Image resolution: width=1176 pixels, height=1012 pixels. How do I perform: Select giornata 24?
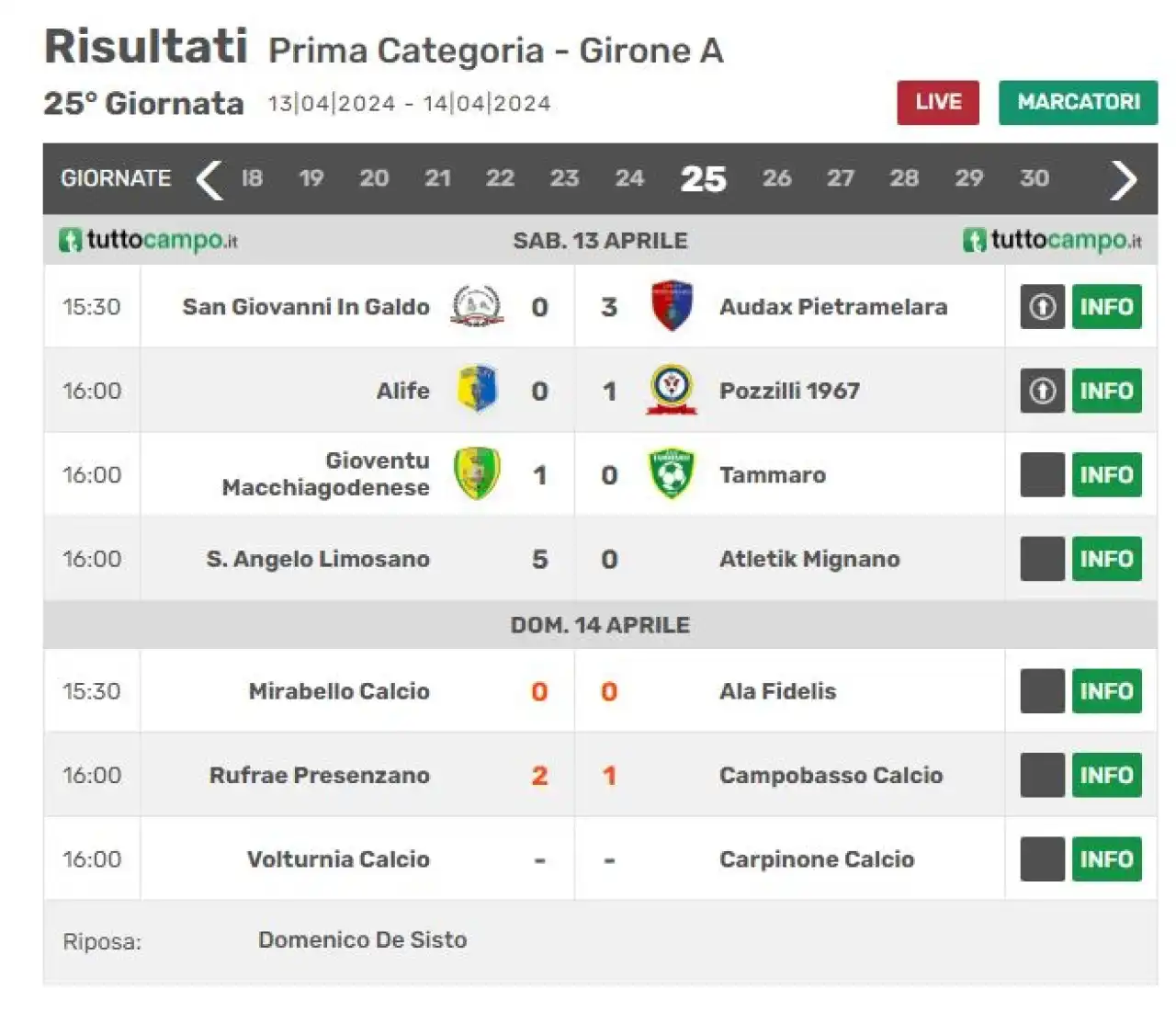pyautogui.click(x=629, y=178)
